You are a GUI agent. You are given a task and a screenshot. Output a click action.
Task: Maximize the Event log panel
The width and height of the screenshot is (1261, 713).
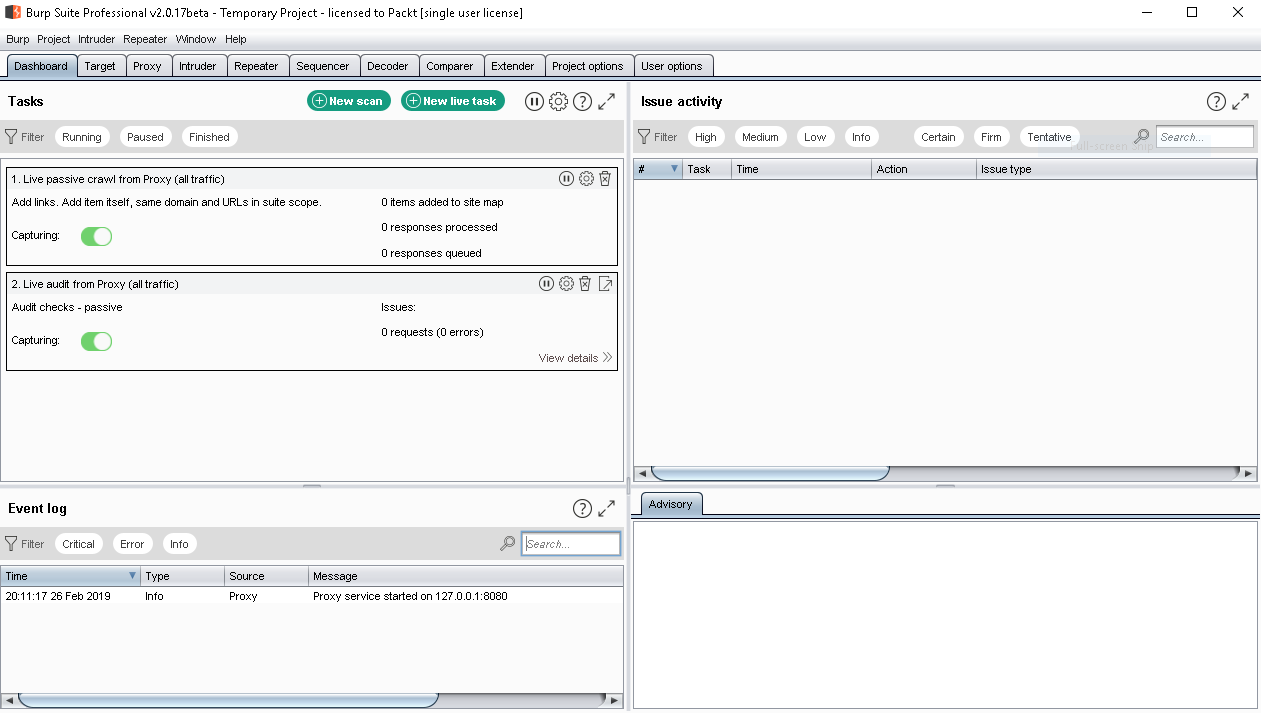point(607,508)
